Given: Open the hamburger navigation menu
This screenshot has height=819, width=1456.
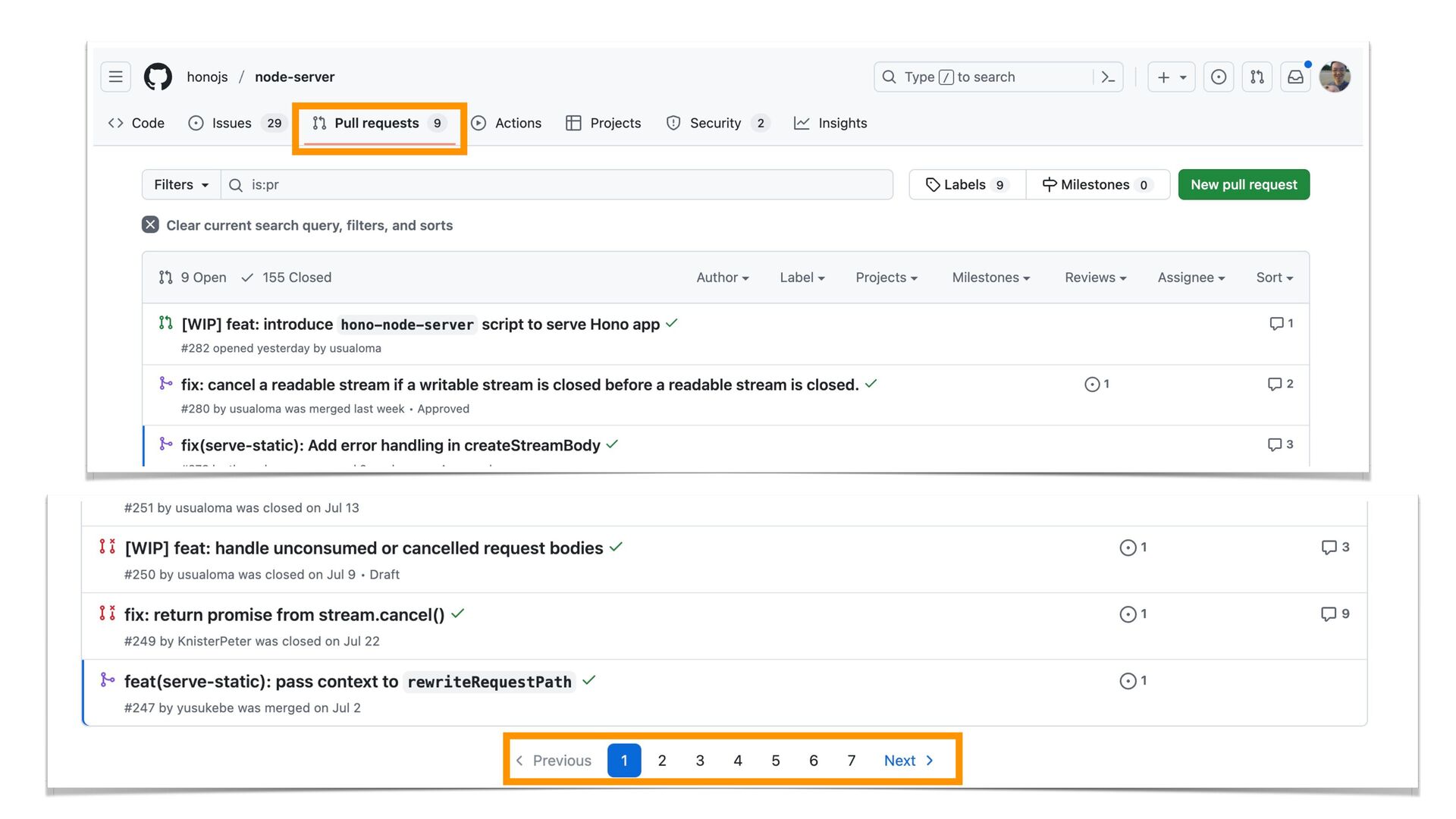Looking at the screenshot, I should click(x=115, y=77).
